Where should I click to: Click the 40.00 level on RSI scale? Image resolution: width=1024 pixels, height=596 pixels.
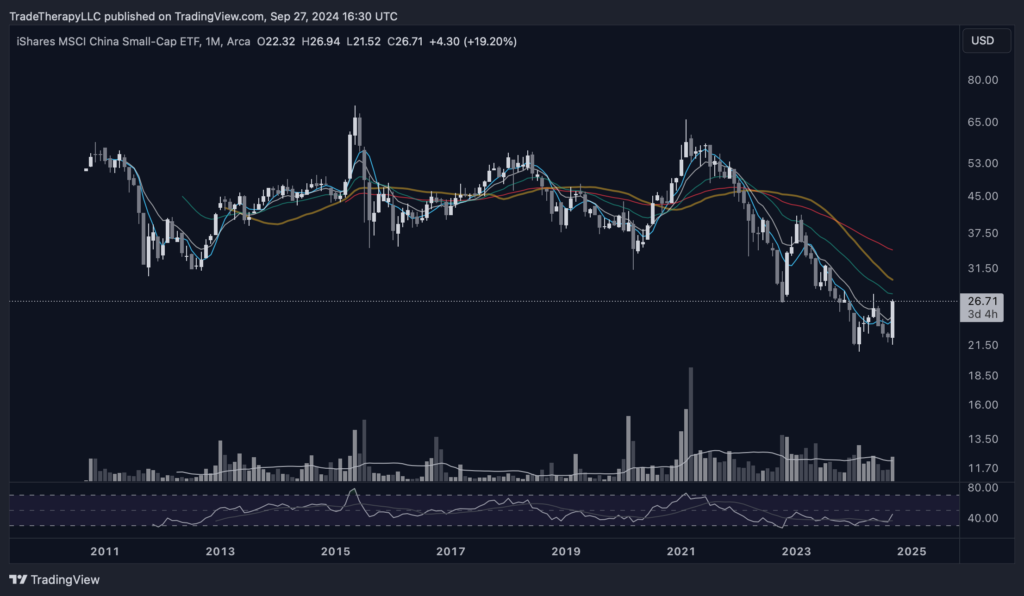[x=980, y=518]
